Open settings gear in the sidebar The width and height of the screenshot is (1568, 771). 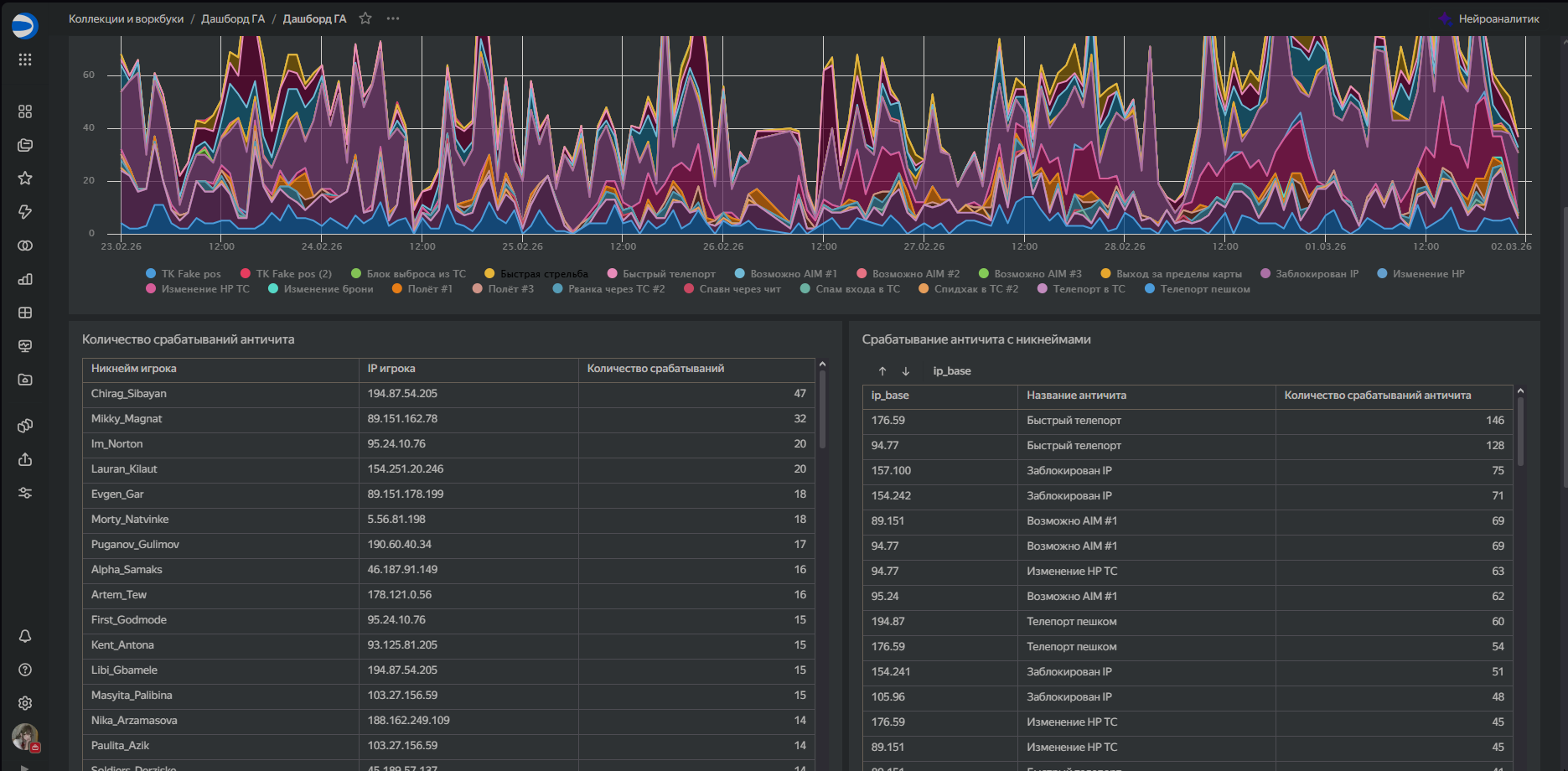25,703
